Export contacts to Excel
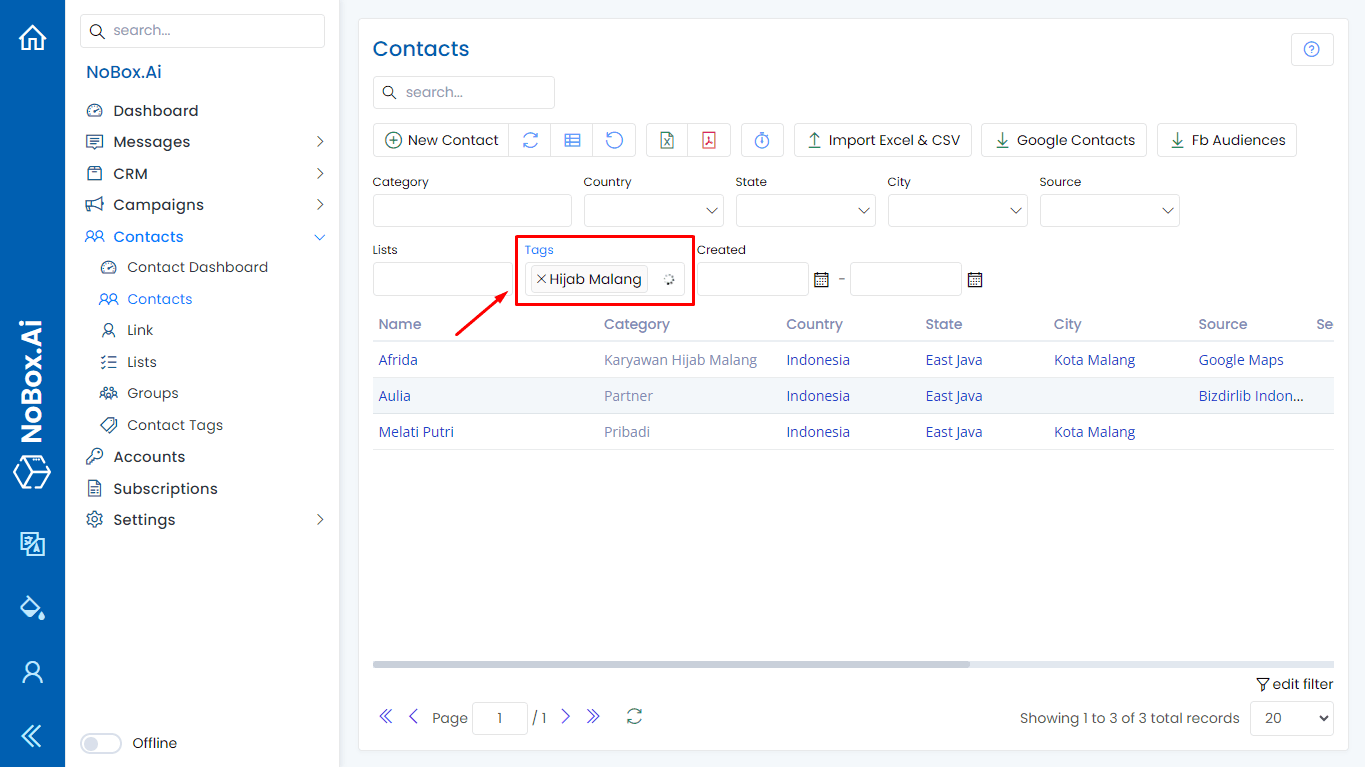 point(666,140)
